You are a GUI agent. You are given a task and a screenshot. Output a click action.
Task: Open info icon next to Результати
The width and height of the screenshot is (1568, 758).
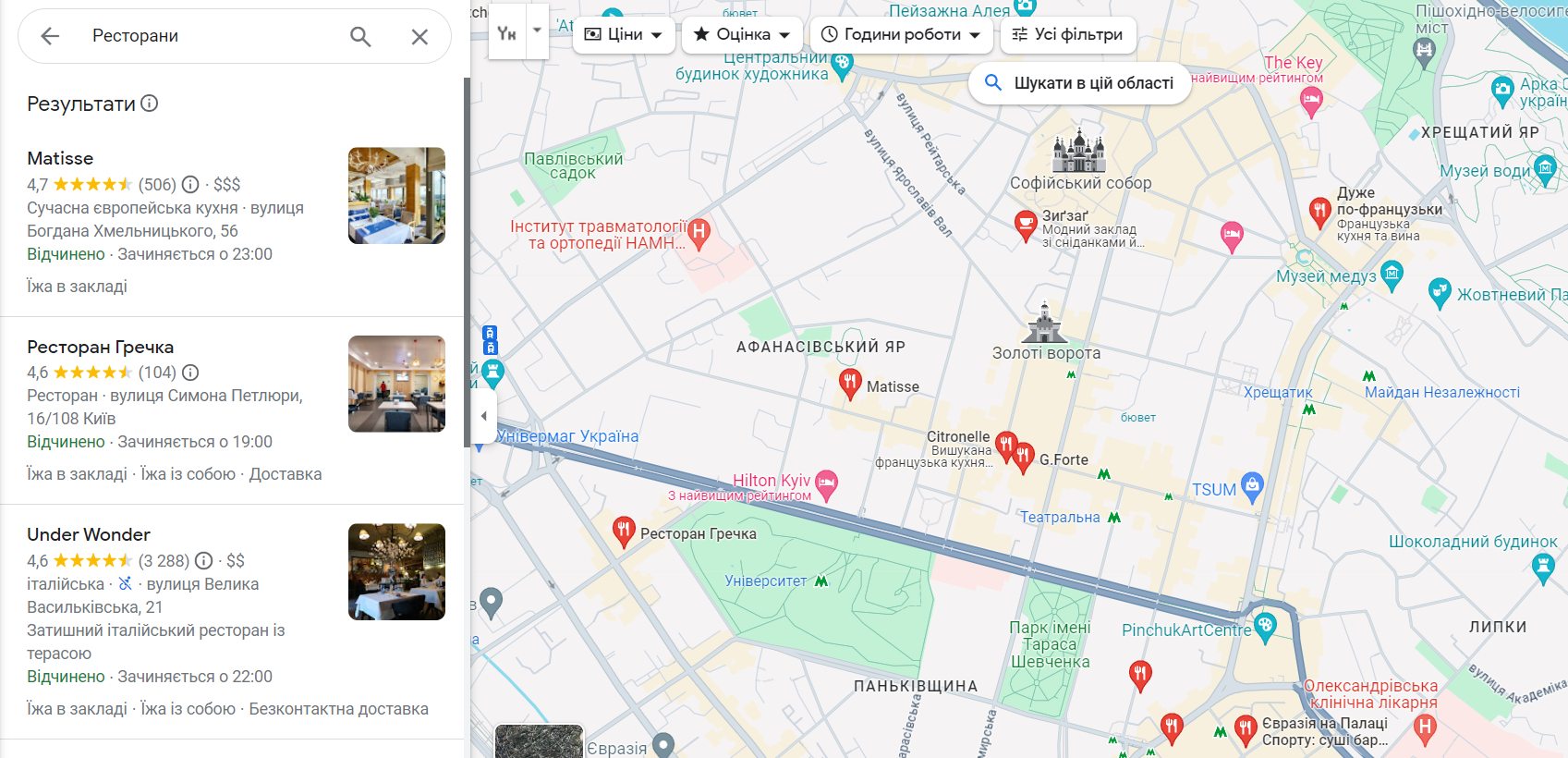coord(150,104)
